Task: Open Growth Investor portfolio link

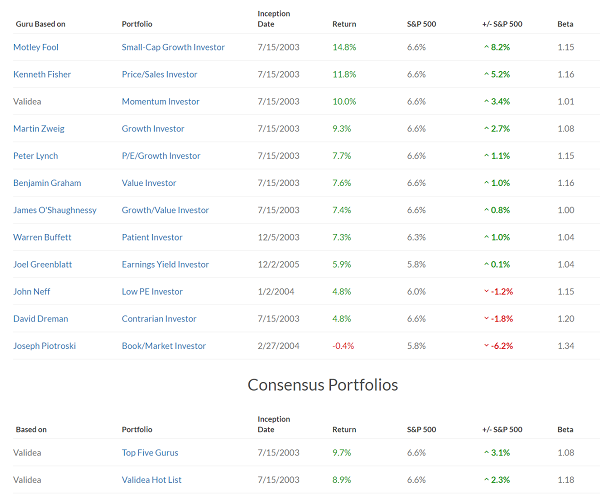Action: 153,129
